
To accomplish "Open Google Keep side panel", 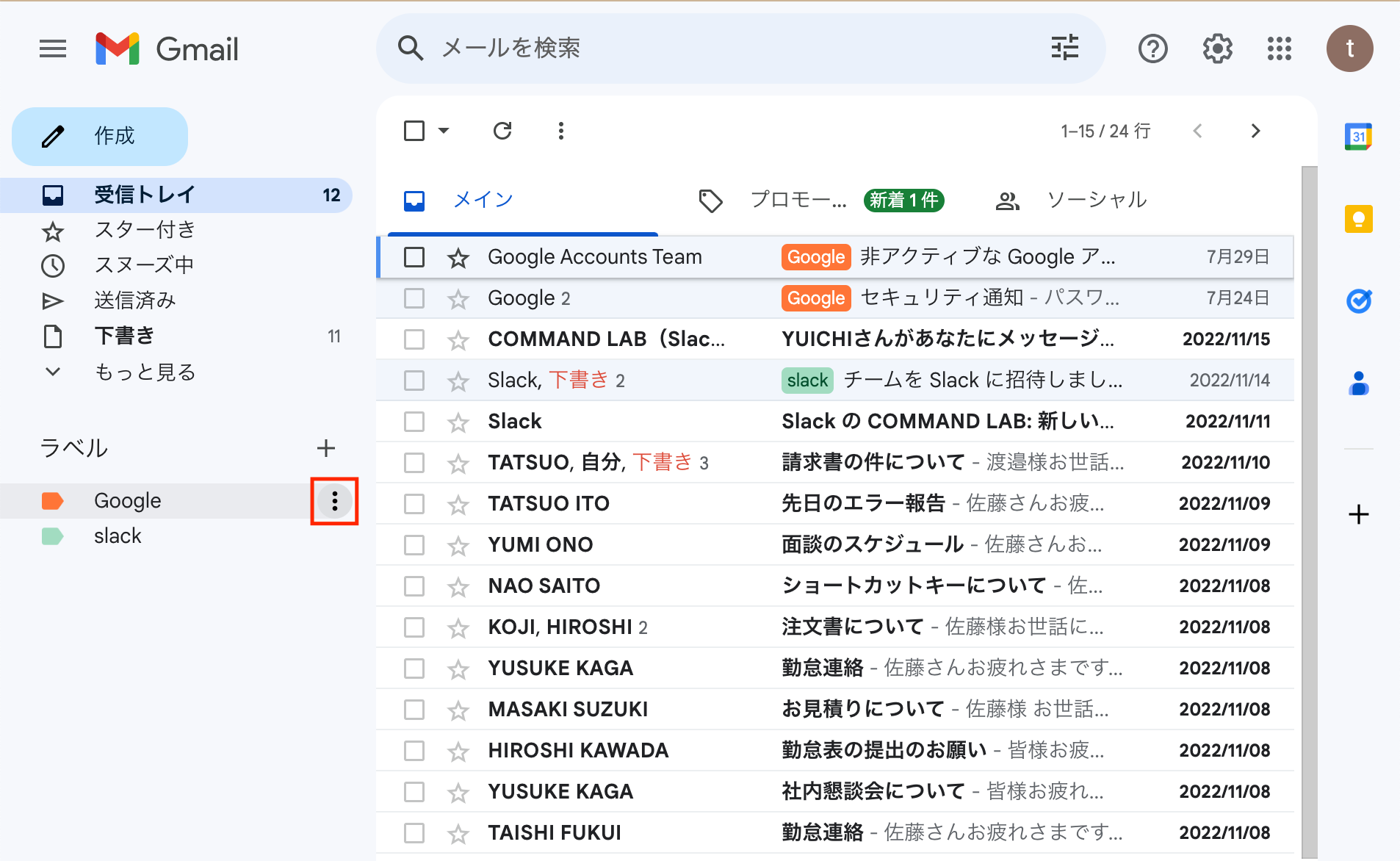I will tap(1359, 219).
